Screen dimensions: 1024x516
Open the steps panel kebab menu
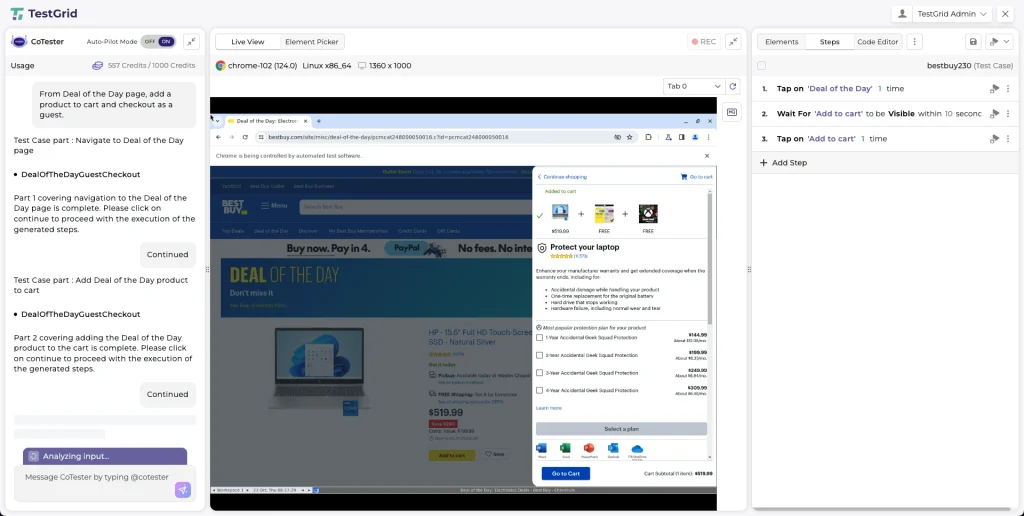click(914, 42)
